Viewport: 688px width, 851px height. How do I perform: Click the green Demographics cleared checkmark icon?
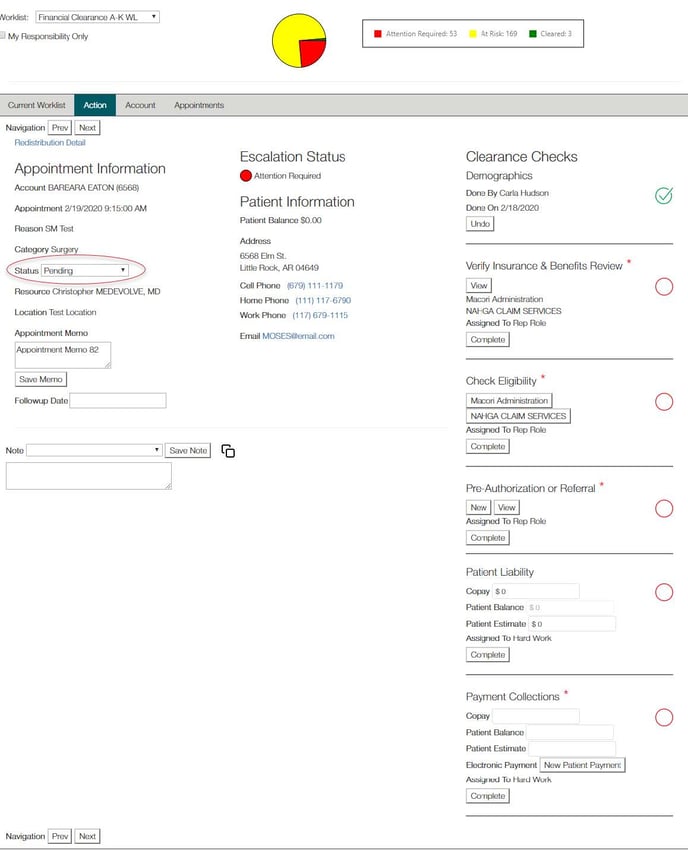click(x=664, y=196)
